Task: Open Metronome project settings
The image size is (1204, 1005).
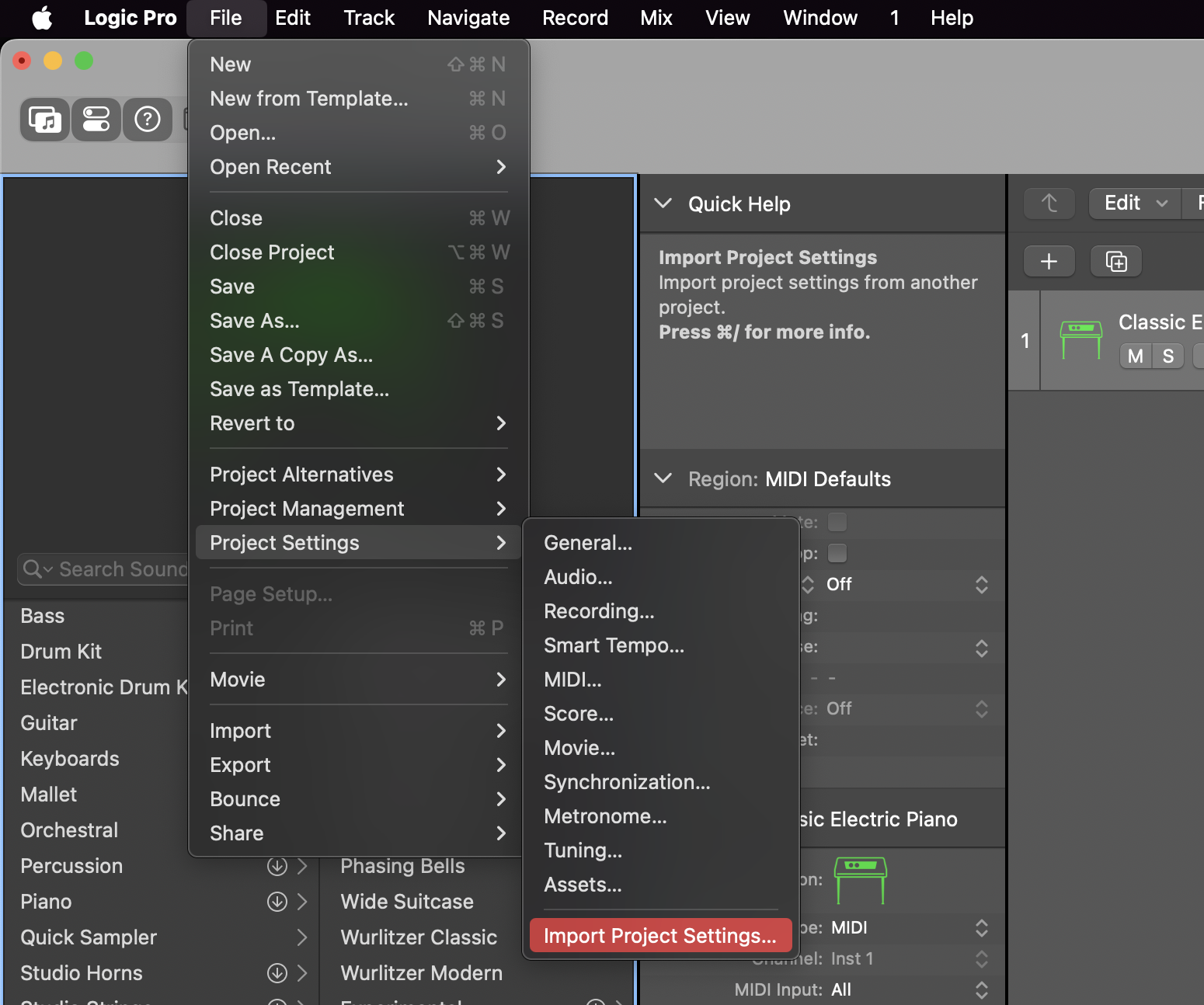Action: (x=605, y=816)
